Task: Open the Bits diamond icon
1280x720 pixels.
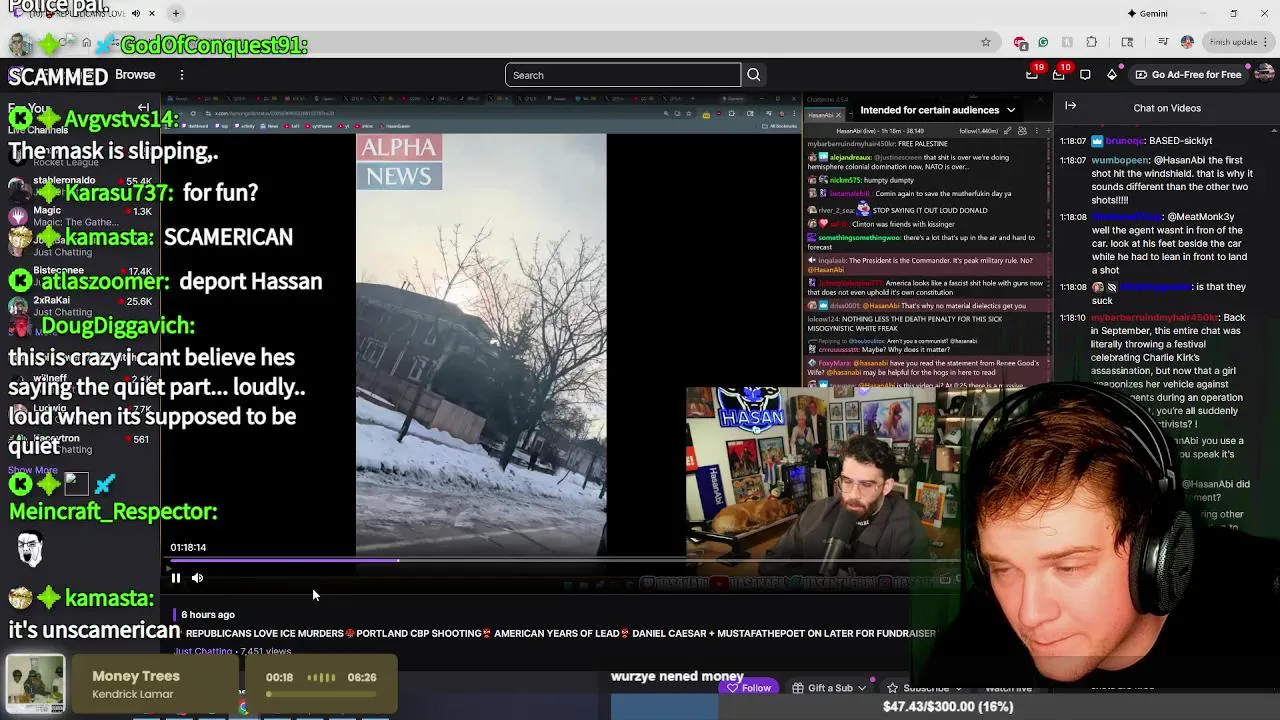Action: (x=1112, y=75)
